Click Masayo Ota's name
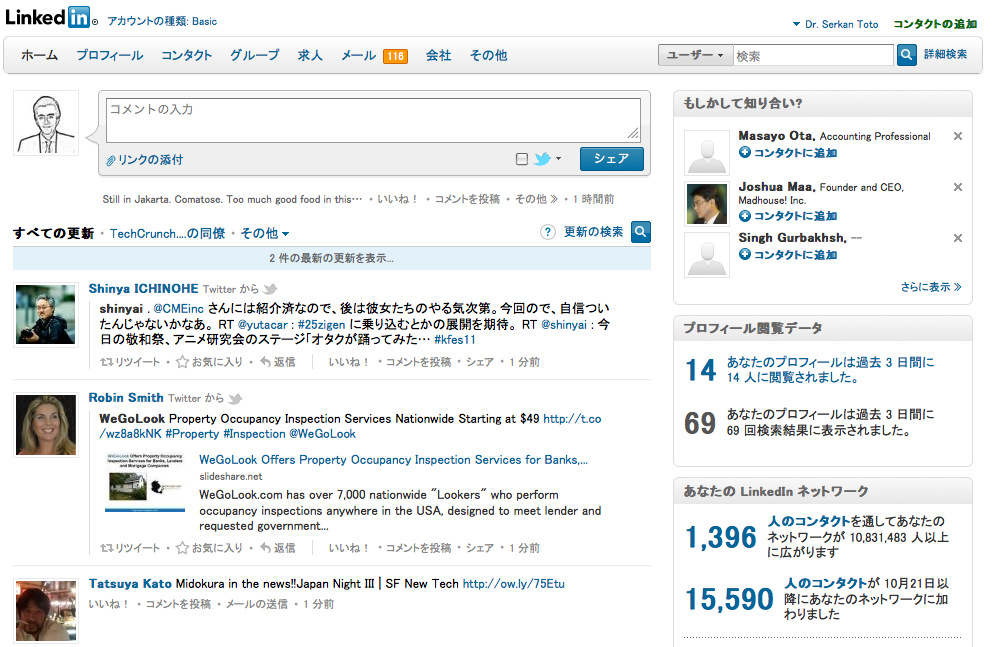This screenshot has height=647, width=992. point(776,136)
